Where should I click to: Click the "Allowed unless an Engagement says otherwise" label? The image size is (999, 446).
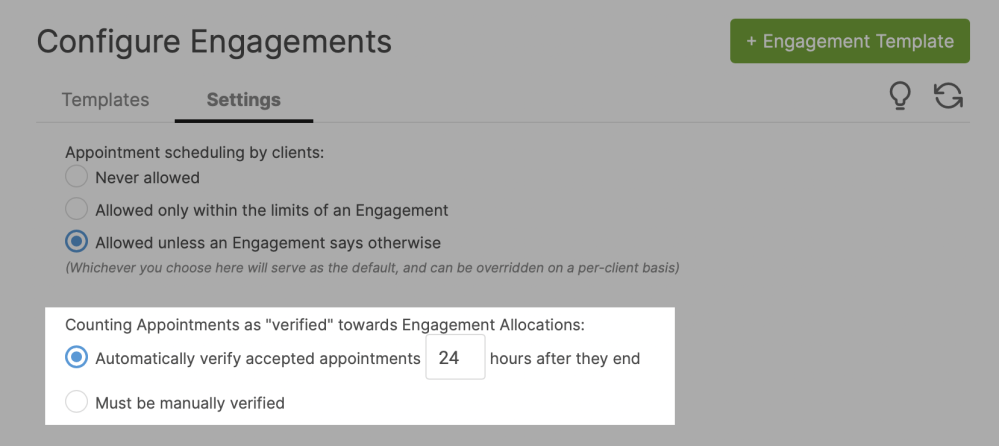[x=267, y=242]
